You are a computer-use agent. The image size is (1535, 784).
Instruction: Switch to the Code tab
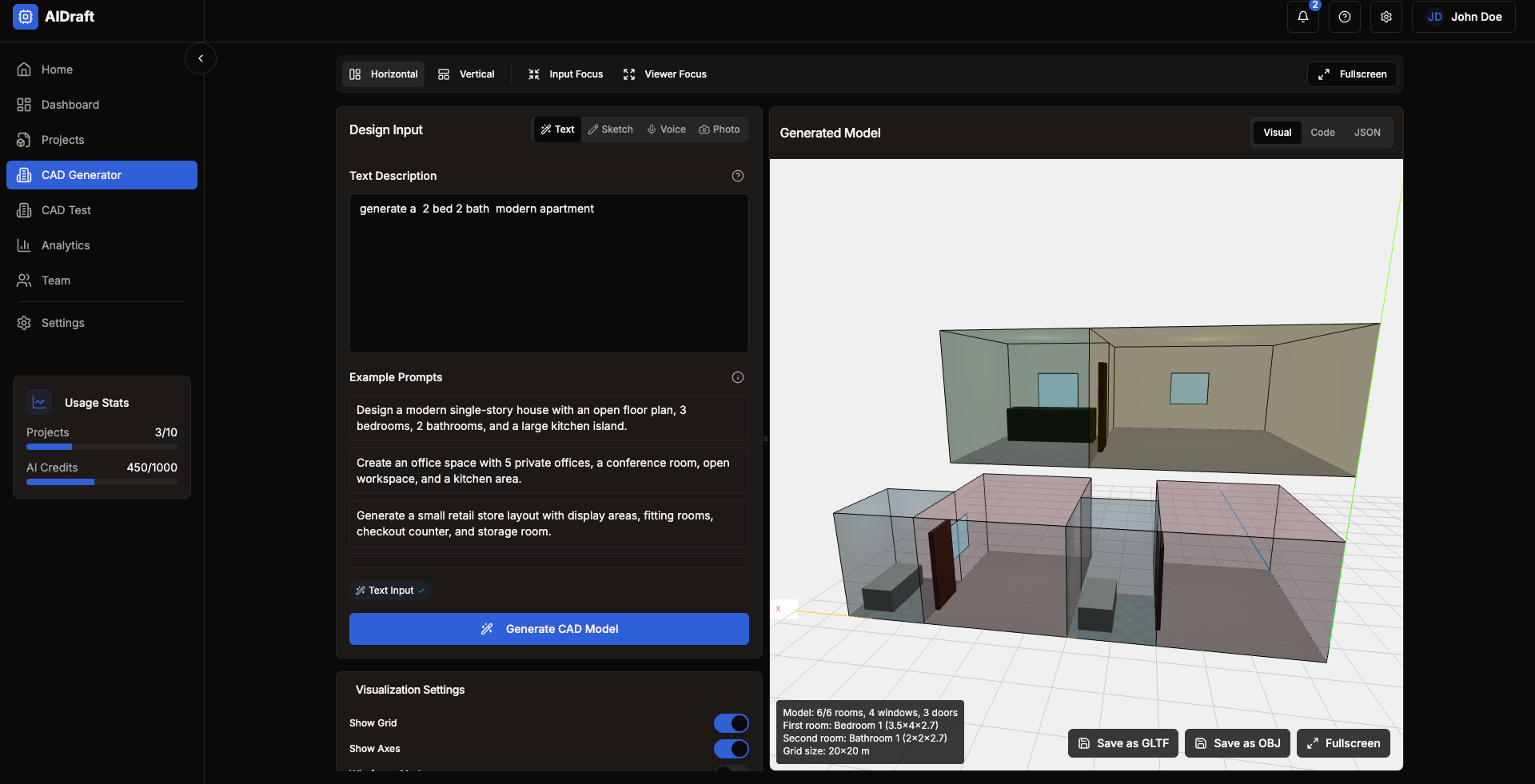click(x=1322, y=132)
